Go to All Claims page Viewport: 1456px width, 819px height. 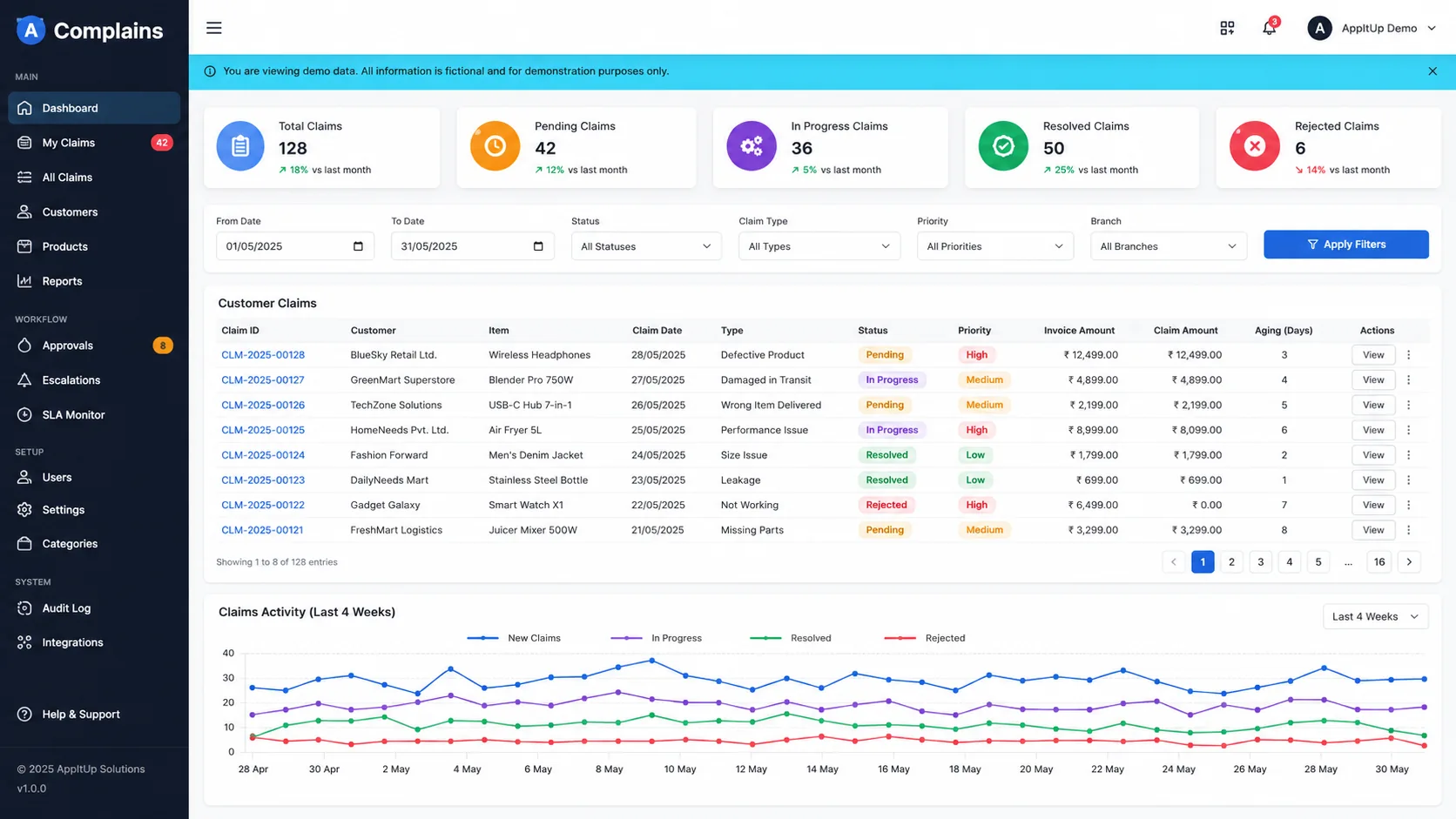pos(94,178)
